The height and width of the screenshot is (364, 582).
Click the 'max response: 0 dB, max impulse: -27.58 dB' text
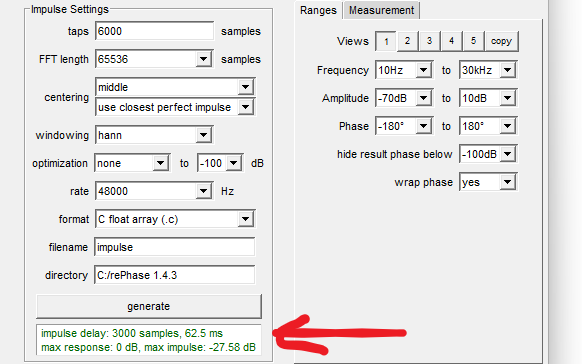pos(148,348)
